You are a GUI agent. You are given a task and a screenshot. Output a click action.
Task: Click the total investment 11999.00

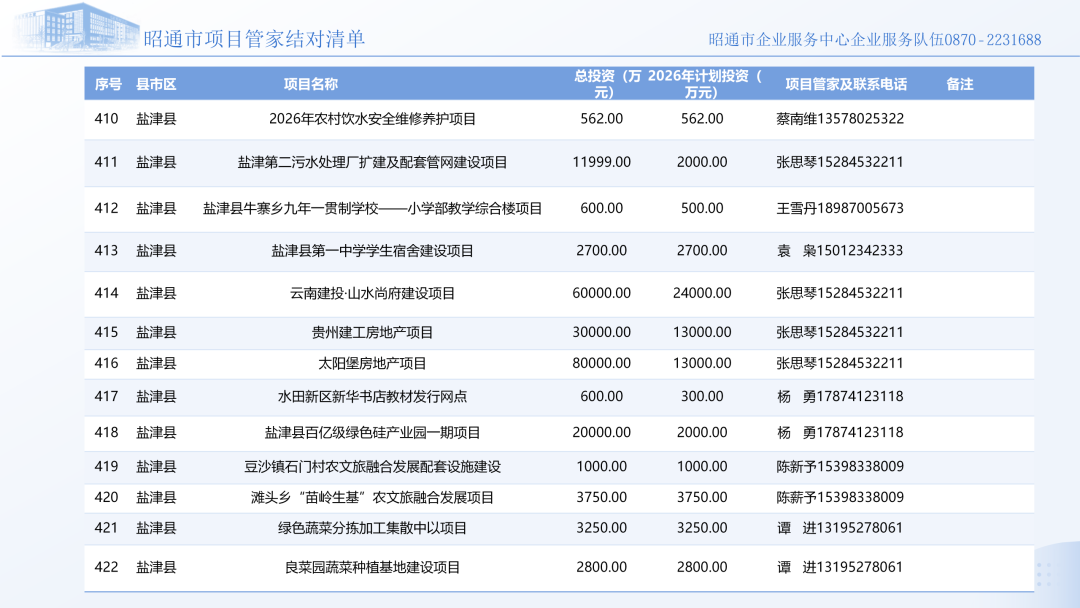point(601,162)
